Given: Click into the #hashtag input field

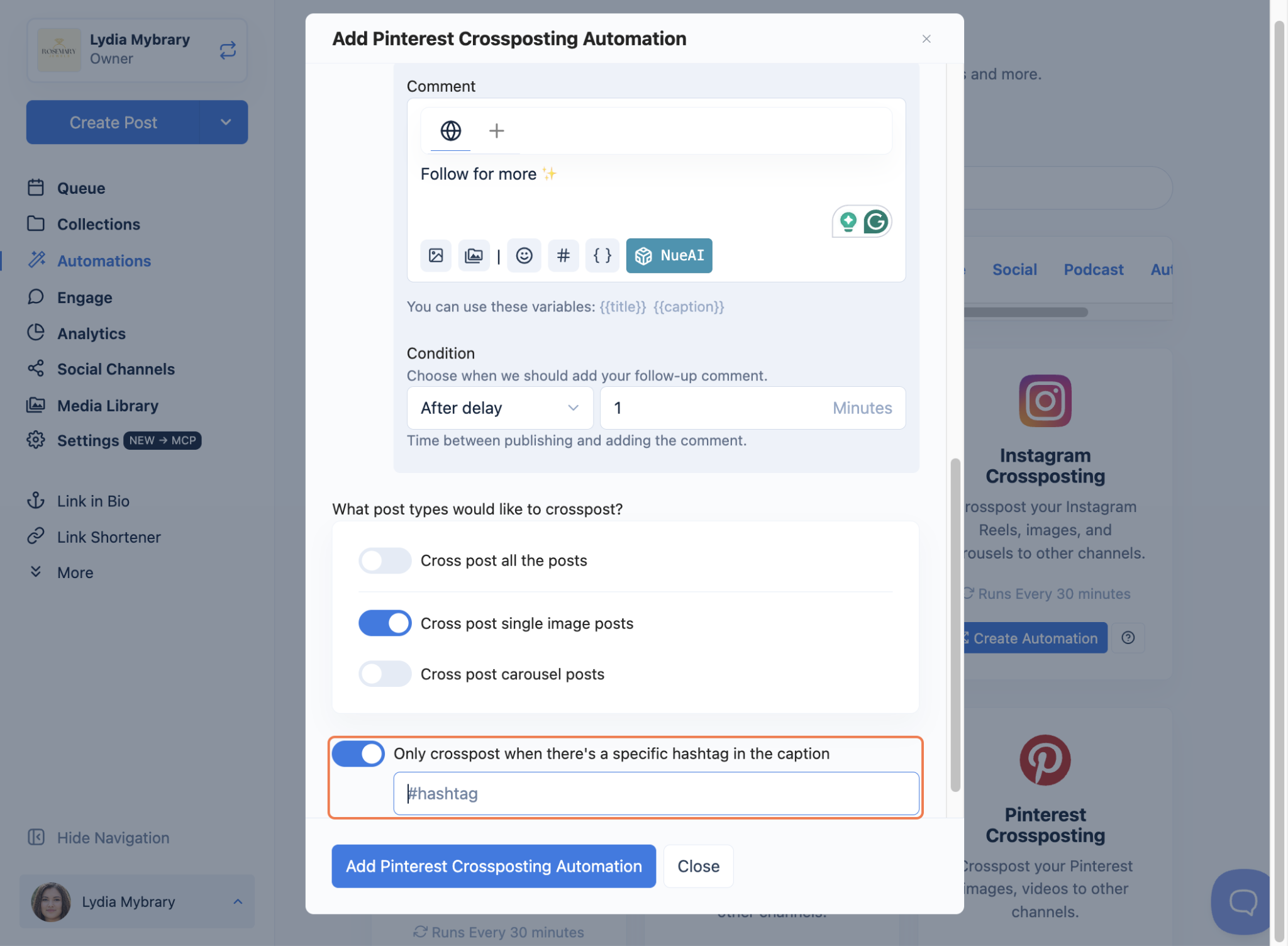Looking at the screenshot, I should coord(656,794).
